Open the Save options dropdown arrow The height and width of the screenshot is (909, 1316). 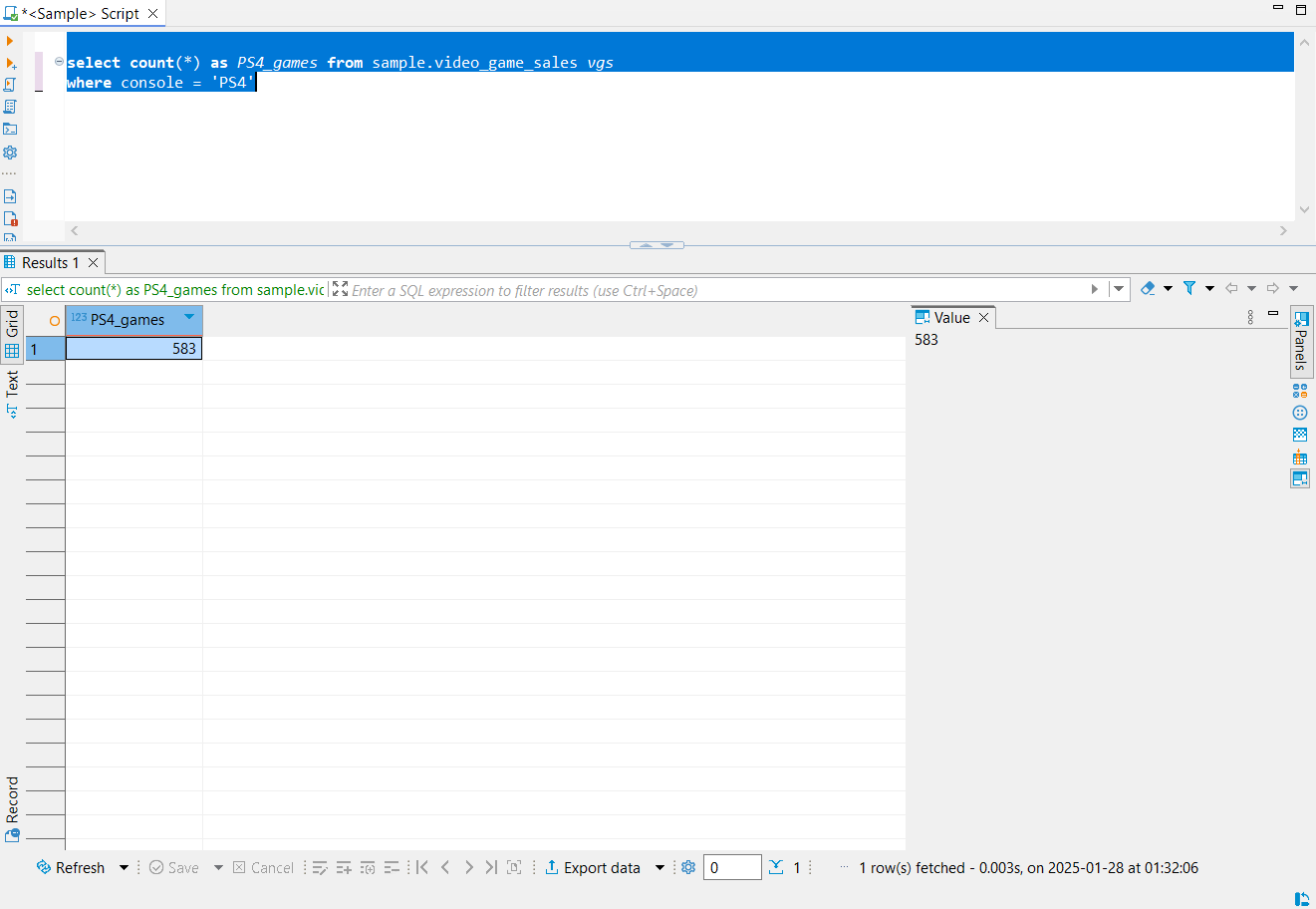[x=218, y=868]
